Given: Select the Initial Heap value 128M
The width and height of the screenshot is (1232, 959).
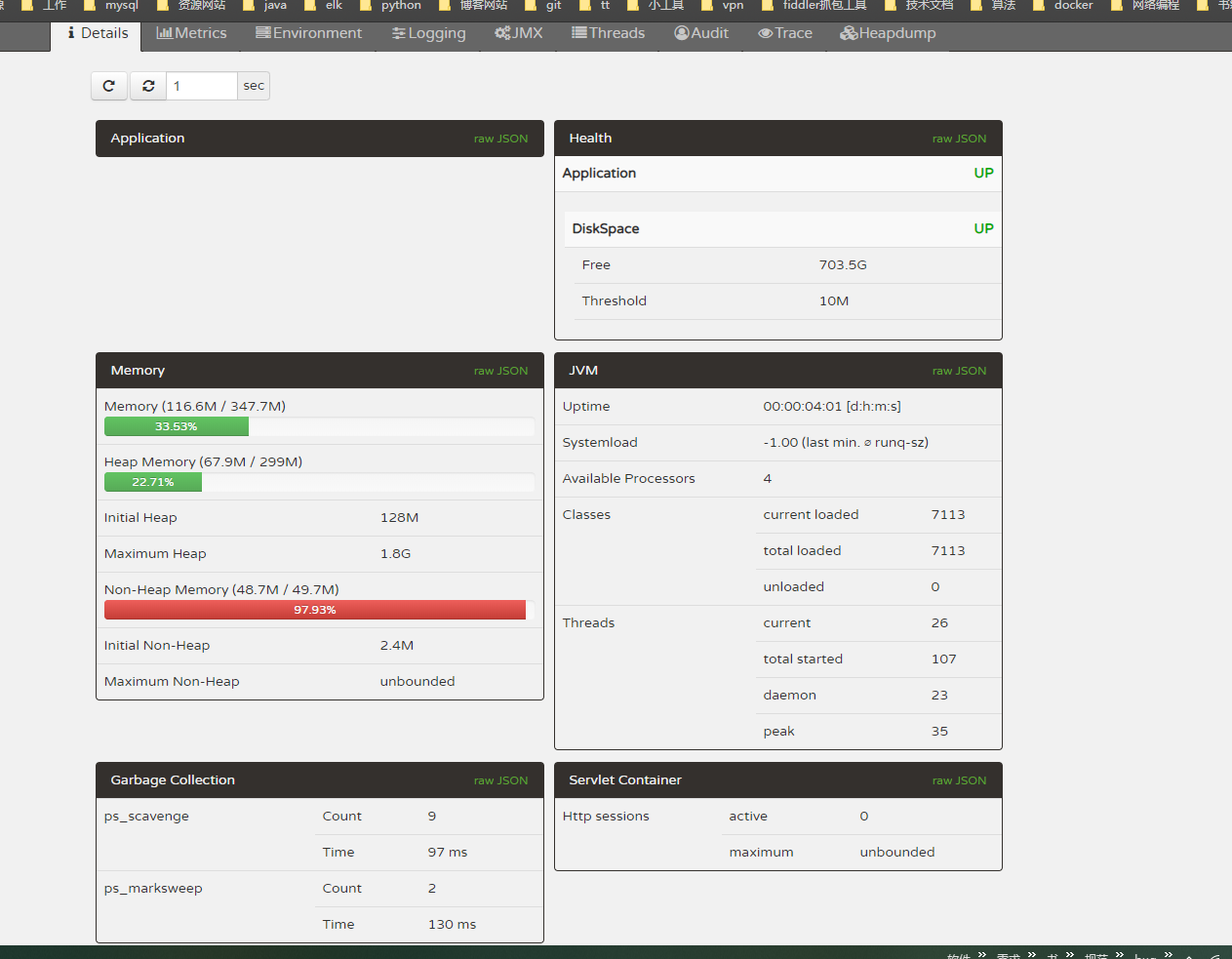Looking at the screenshot, I should click(399, 518).
